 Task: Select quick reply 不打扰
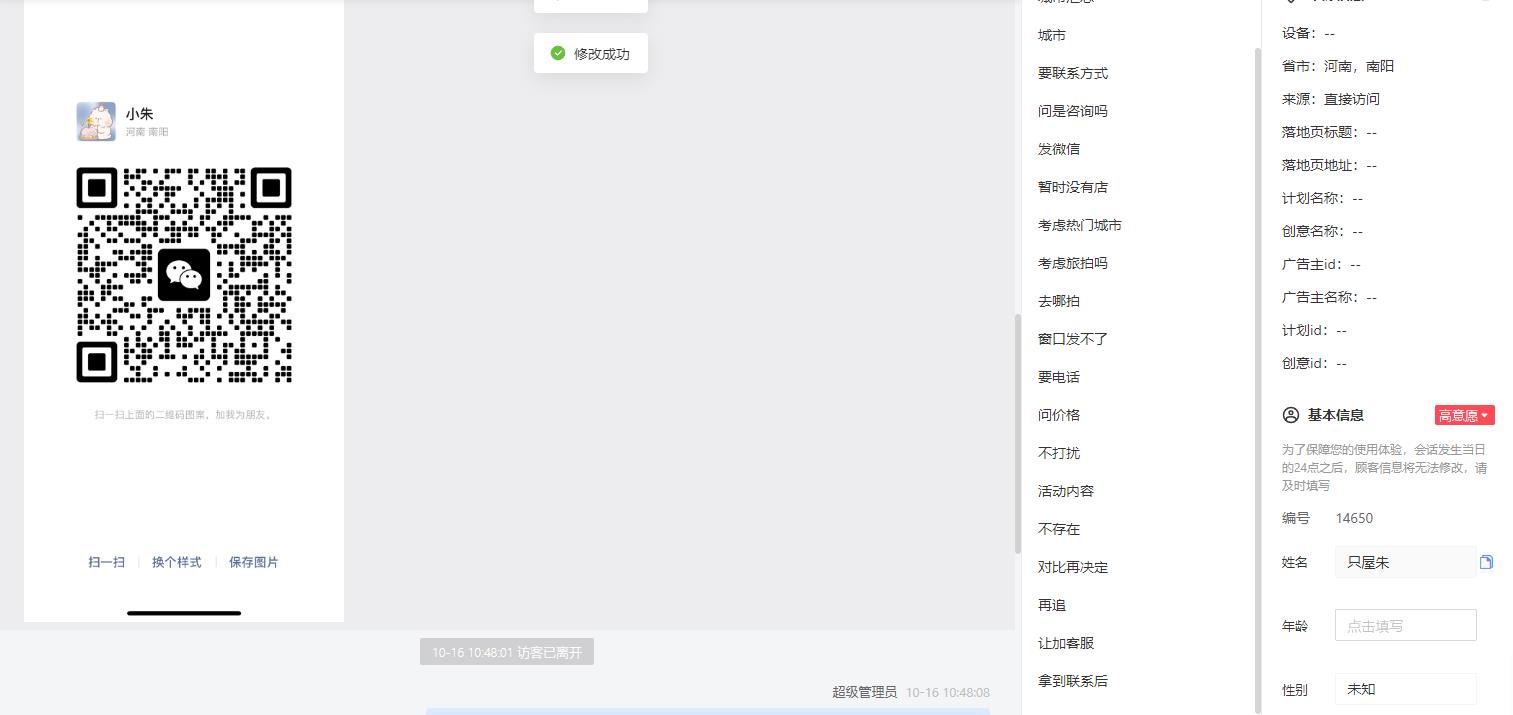(x=1059, y=453)
